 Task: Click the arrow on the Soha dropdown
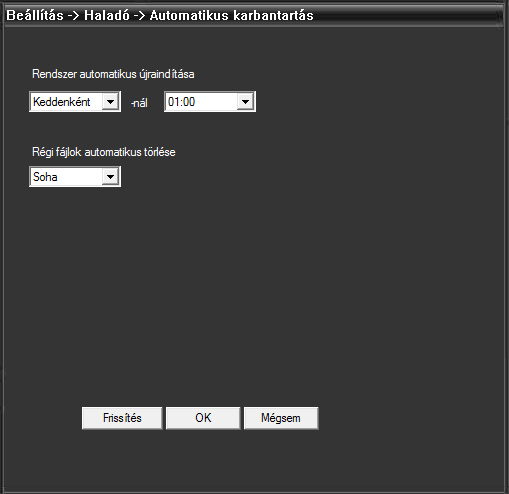(x=110, y=177)
